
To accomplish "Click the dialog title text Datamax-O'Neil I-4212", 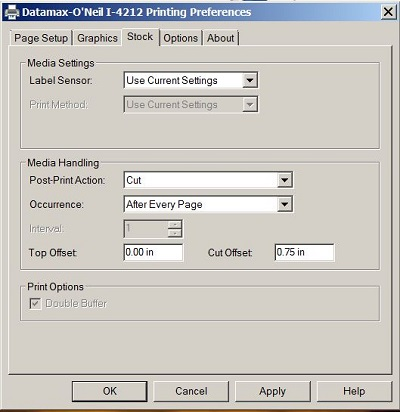I will (x=83, y=12).
